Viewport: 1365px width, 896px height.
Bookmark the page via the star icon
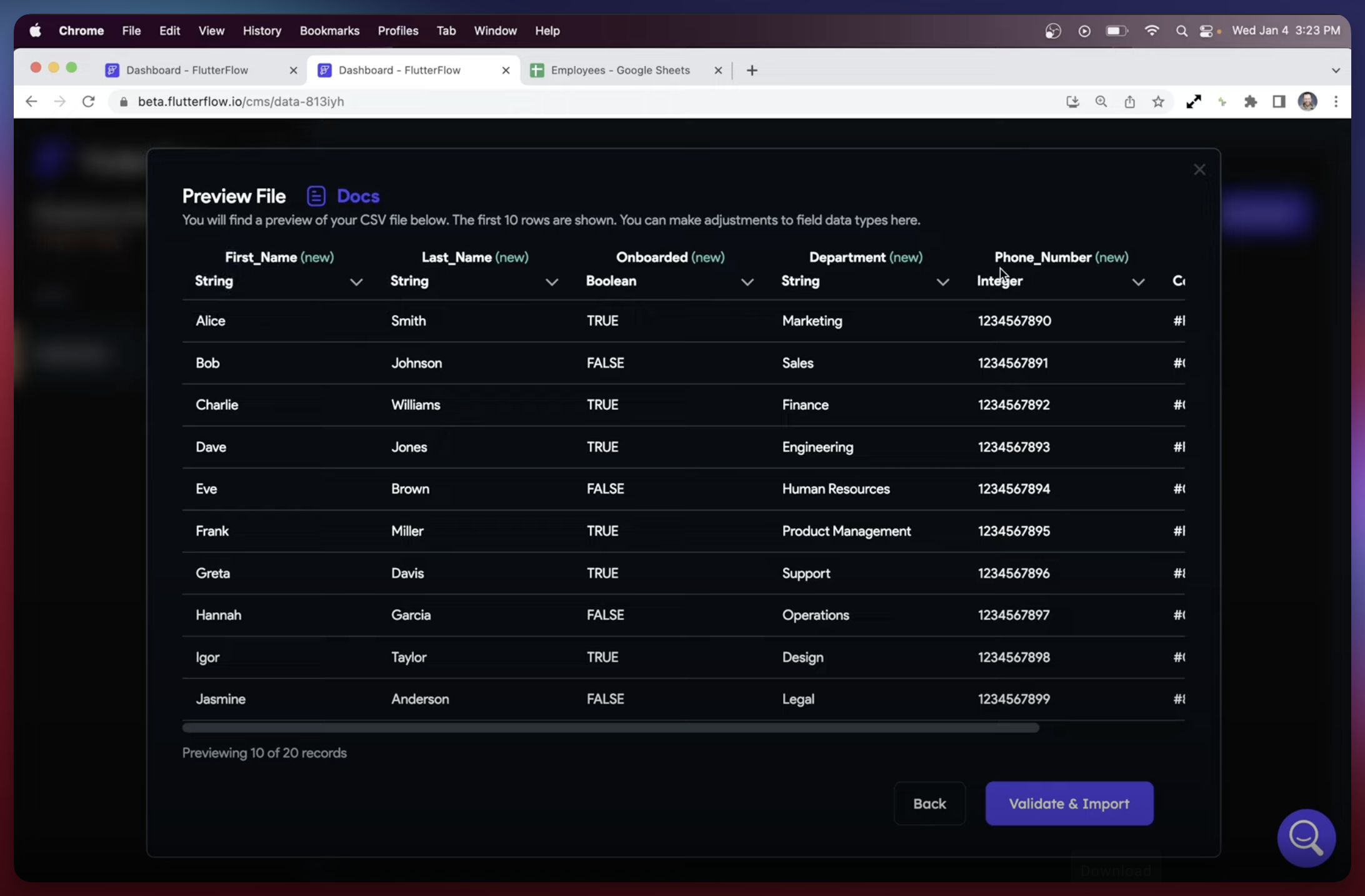1158,101
